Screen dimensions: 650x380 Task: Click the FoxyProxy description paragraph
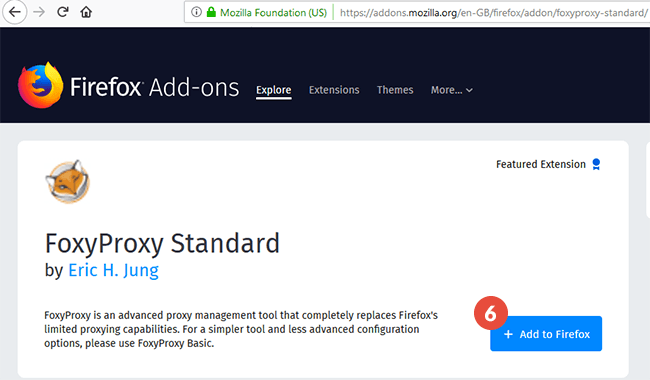pyautogui.click(x=241, y=329)
